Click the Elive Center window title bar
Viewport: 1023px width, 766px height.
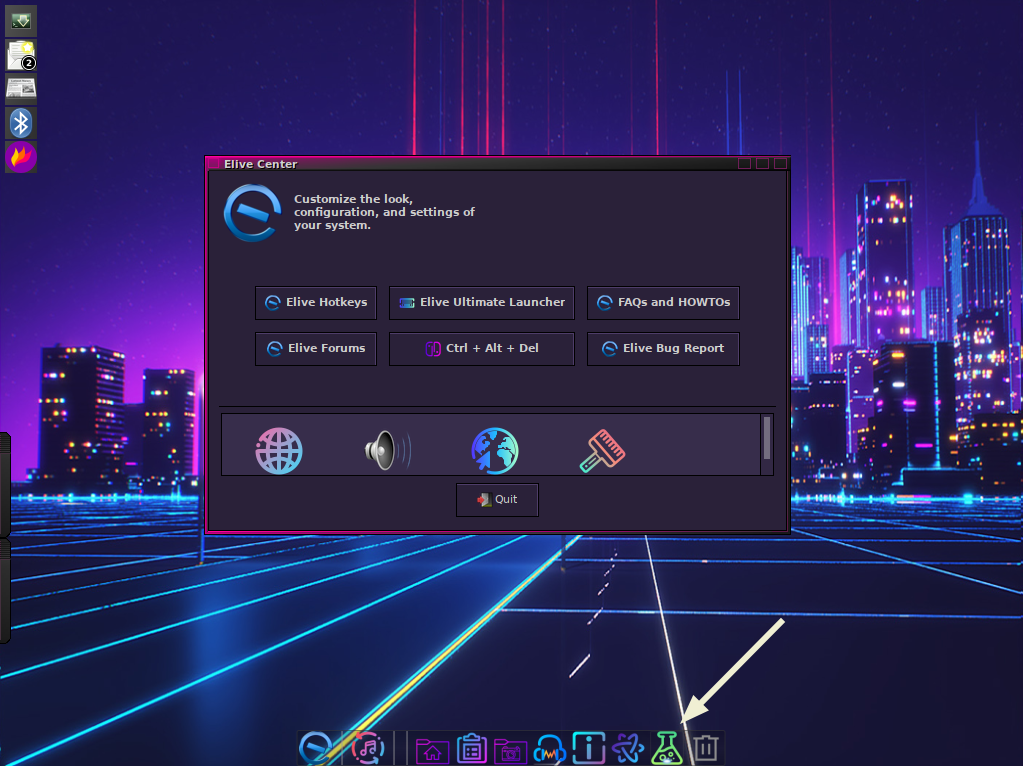click(497, 164)
